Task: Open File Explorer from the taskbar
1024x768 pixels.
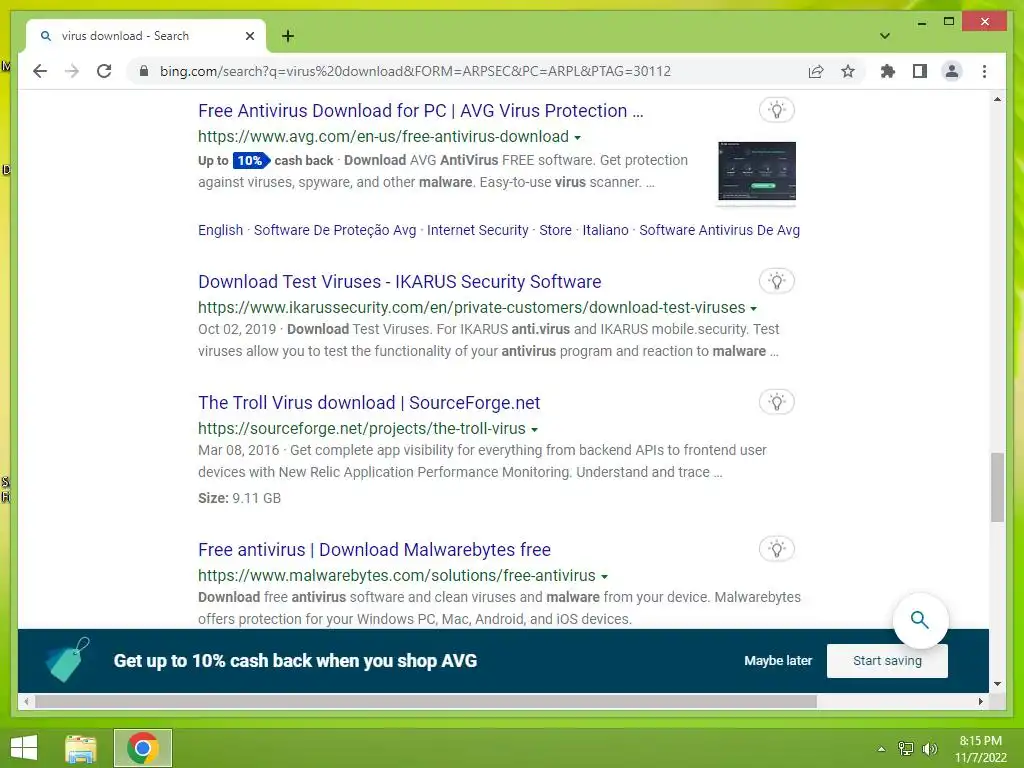Action: (x=81, y=748)
